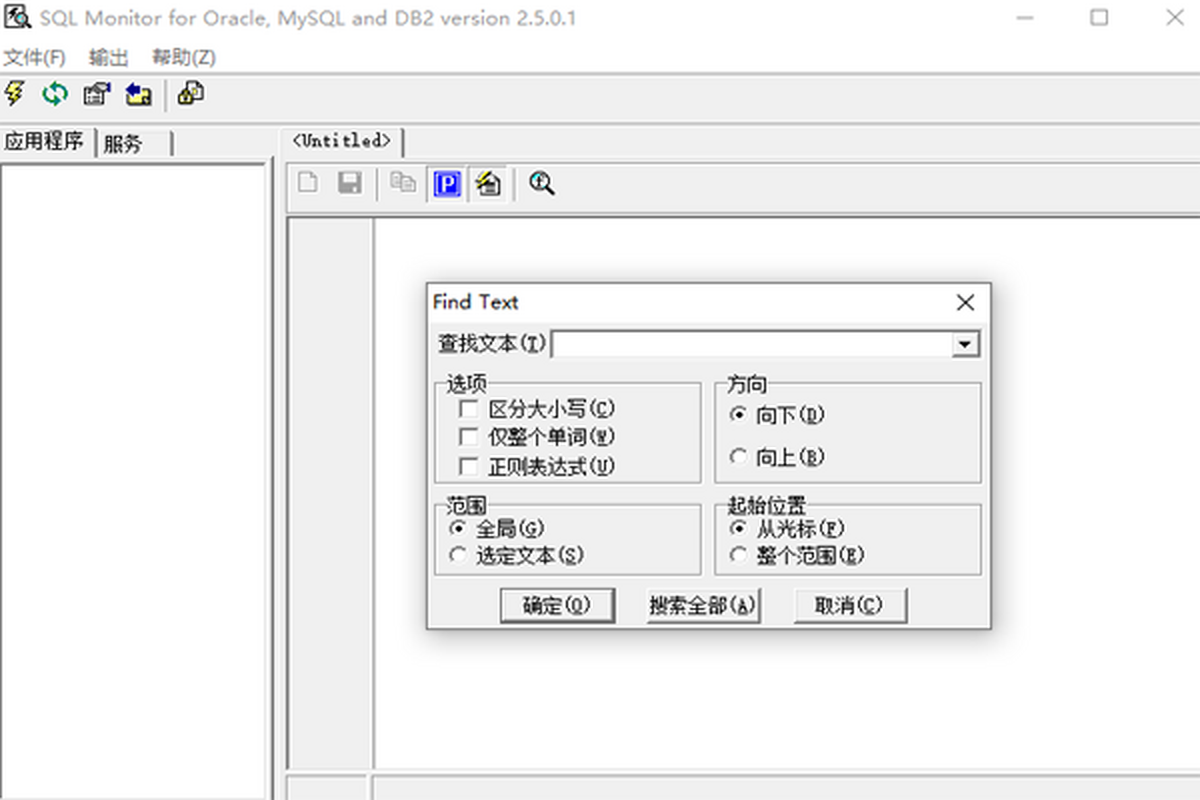Select 整个范围(E) origin radio button
This screenshot has height=800, width=1200.
(739, 555)
